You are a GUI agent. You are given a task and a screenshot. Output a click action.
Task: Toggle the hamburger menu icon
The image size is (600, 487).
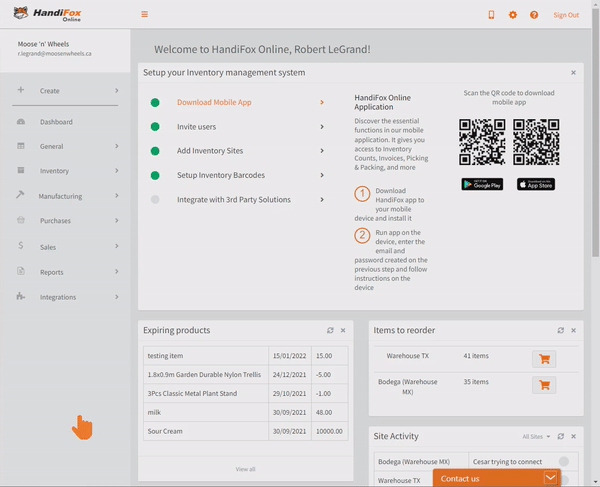[x=145, y=14]
